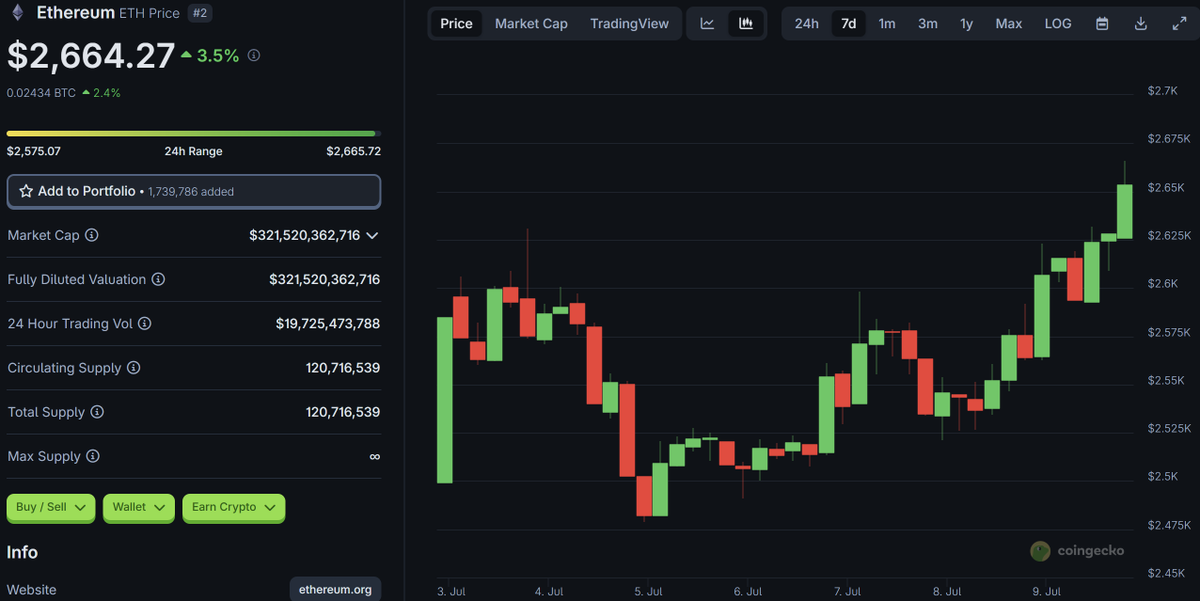Select the TradingView tab
This screenshot has width=1200, height=601.
point(630,23)
